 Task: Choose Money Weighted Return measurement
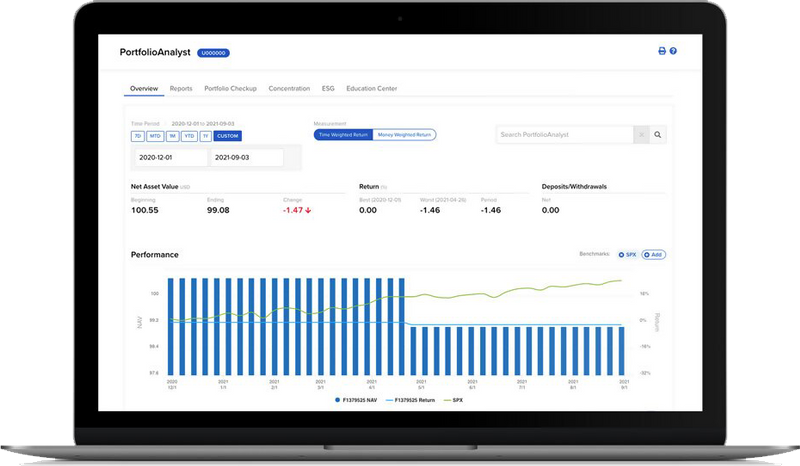(405, 135)
